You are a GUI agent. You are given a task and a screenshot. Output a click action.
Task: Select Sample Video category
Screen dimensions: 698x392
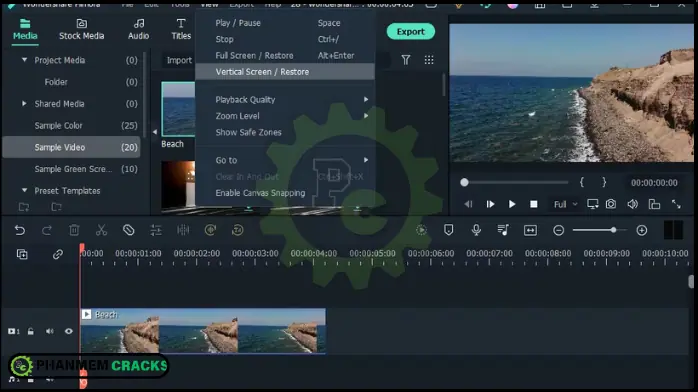coord(71,147)
